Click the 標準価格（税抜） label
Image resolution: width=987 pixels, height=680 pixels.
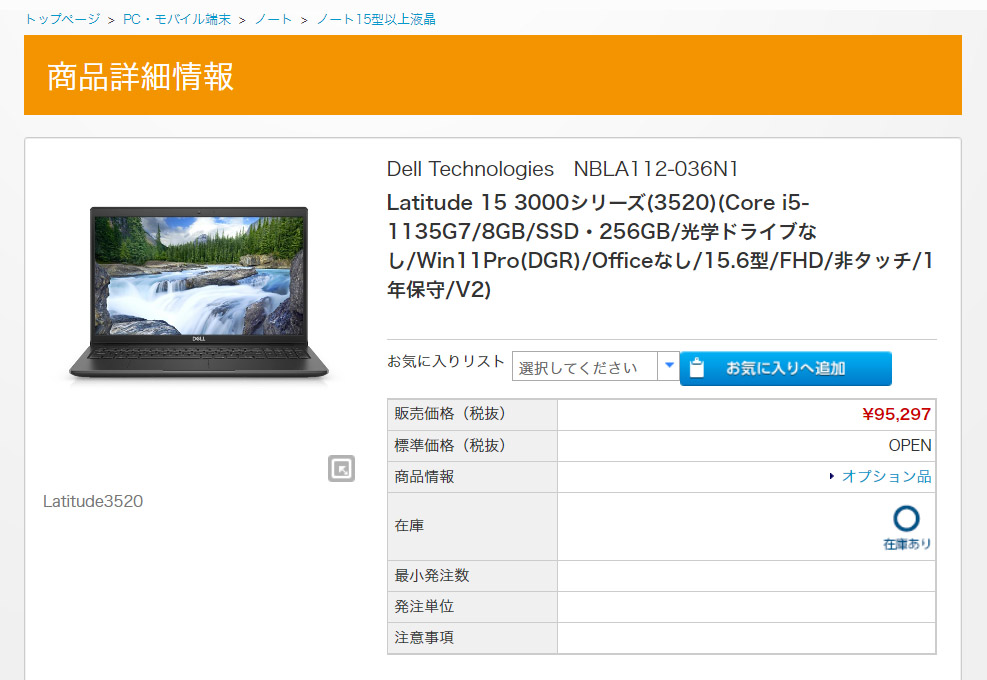click(x=449, y=446)
